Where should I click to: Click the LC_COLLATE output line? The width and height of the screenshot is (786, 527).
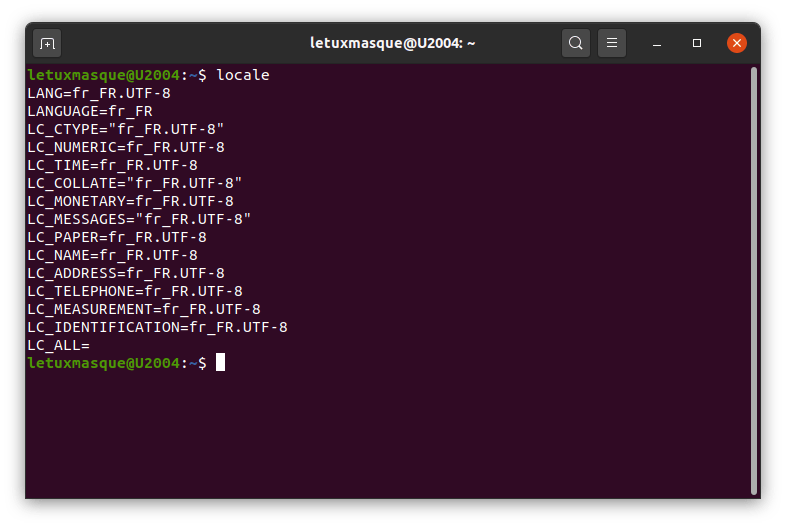point(135,184)
